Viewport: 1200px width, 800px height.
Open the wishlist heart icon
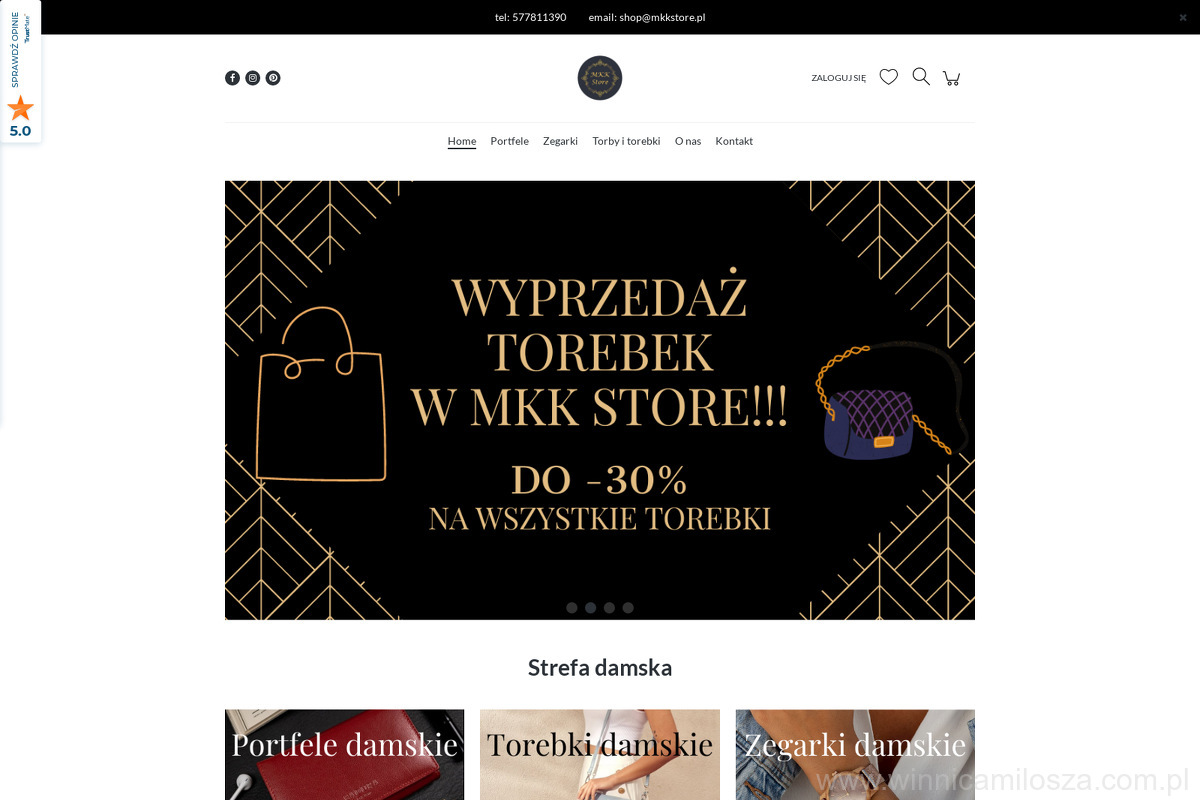pyautogui.click(x=889, y=77)
